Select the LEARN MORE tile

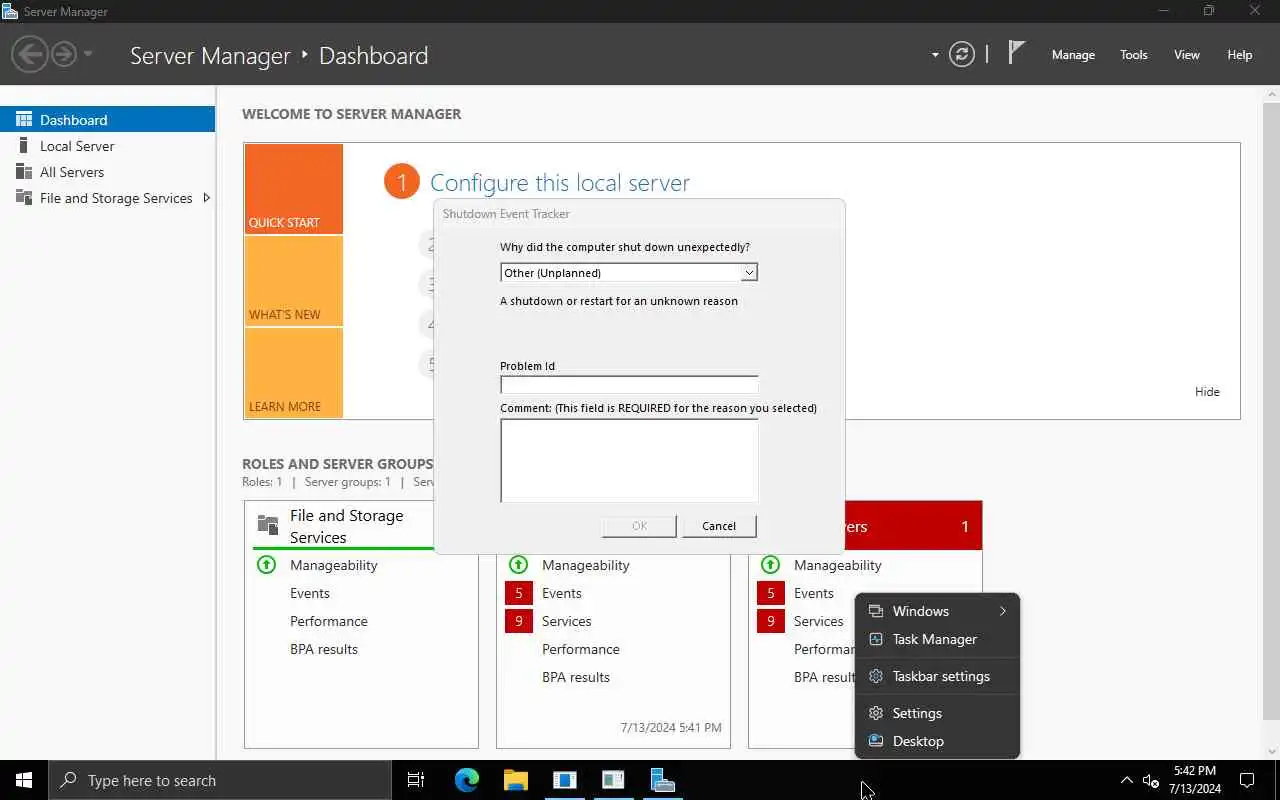coord(293,373)
